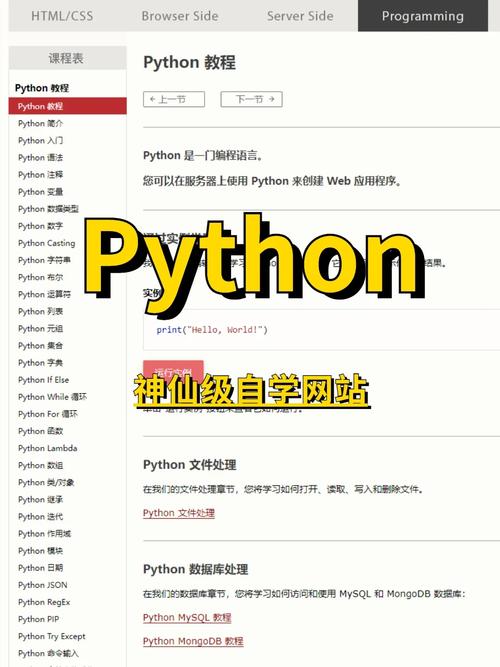
Task: Follow the Python 文件处理 red link
Action: [x=179, y=513]
